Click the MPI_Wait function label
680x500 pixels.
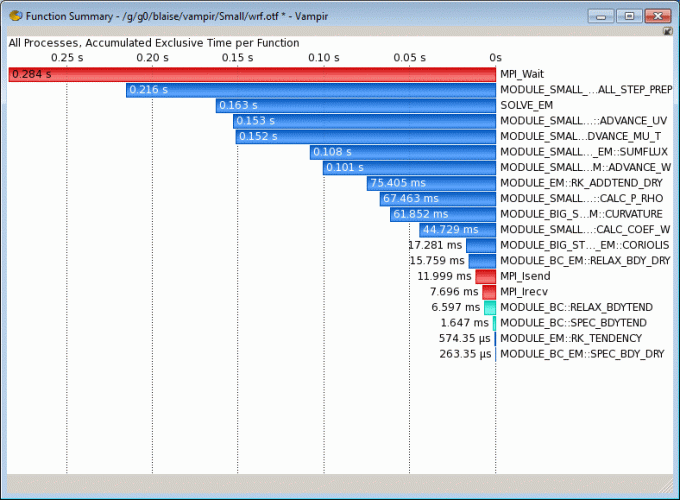(522, 74)
